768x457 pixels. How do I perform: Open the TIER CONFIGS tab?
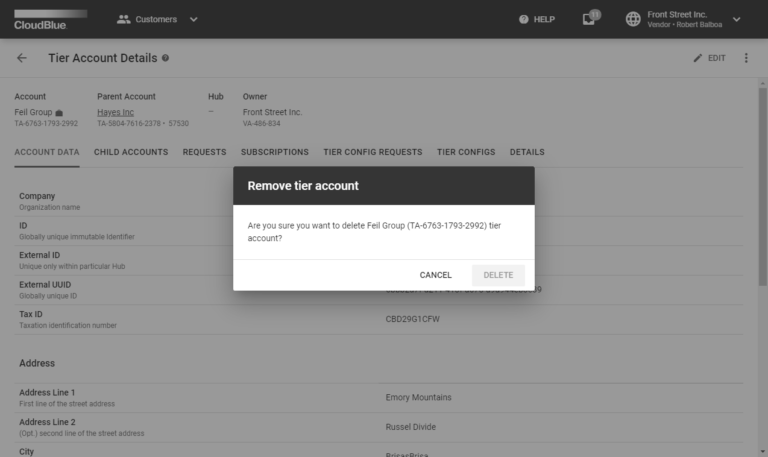[466, 152]
